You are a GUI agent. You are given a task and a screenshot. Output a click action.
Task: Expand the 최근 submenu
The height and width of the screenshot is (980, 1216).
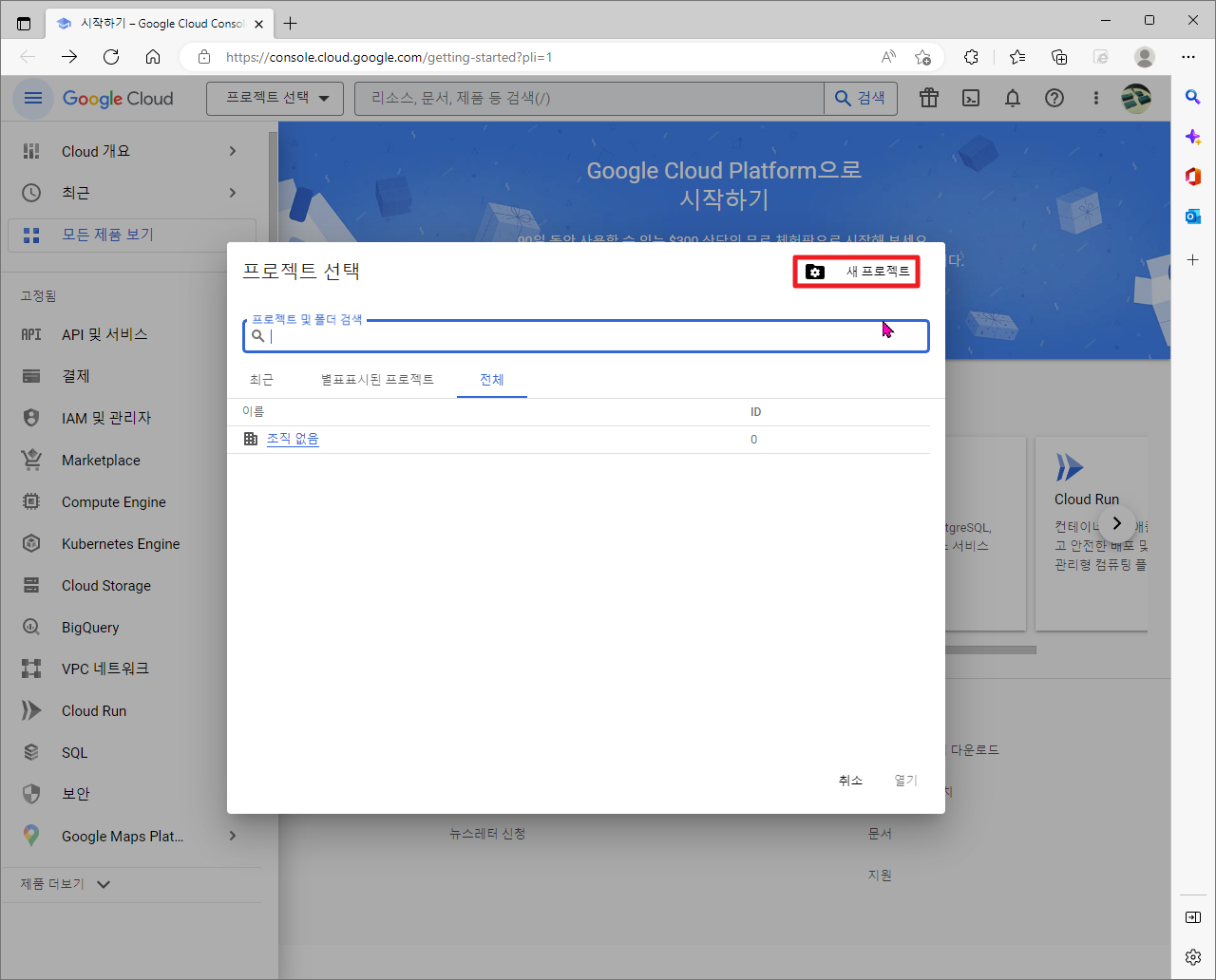233,193
